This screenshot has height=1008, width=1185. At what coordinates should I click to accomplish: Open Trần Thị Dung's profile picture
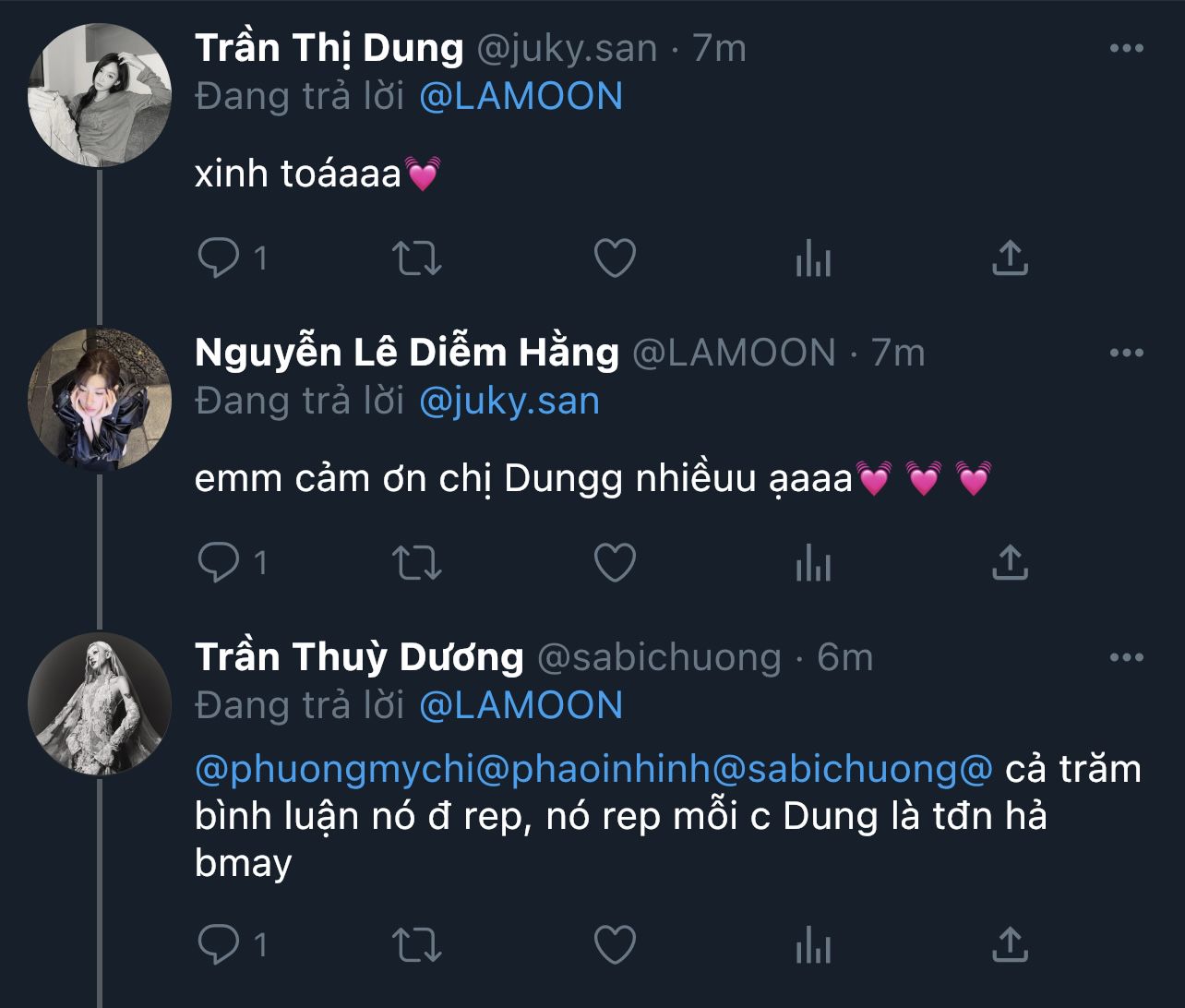[101, 97]
